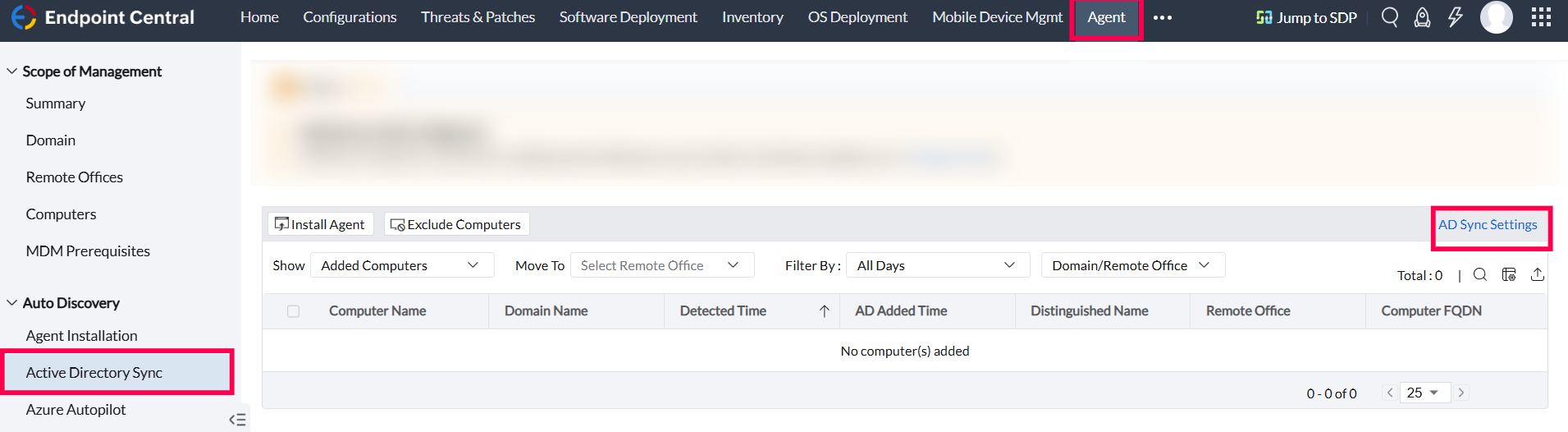Open the Added Computers show dropdown

tap(402, 265)
